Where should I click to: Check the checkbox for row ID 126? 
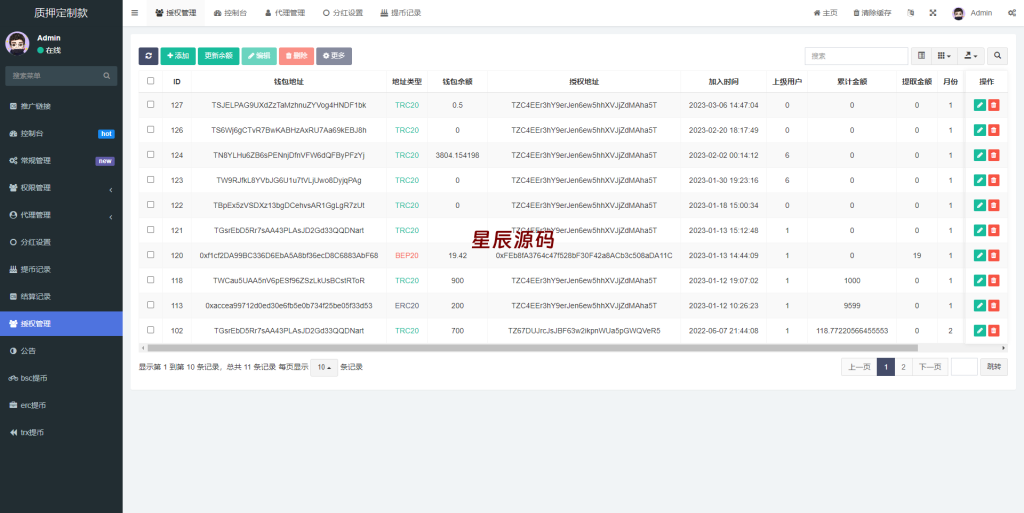pyautogui.click(x=151, y=129)
